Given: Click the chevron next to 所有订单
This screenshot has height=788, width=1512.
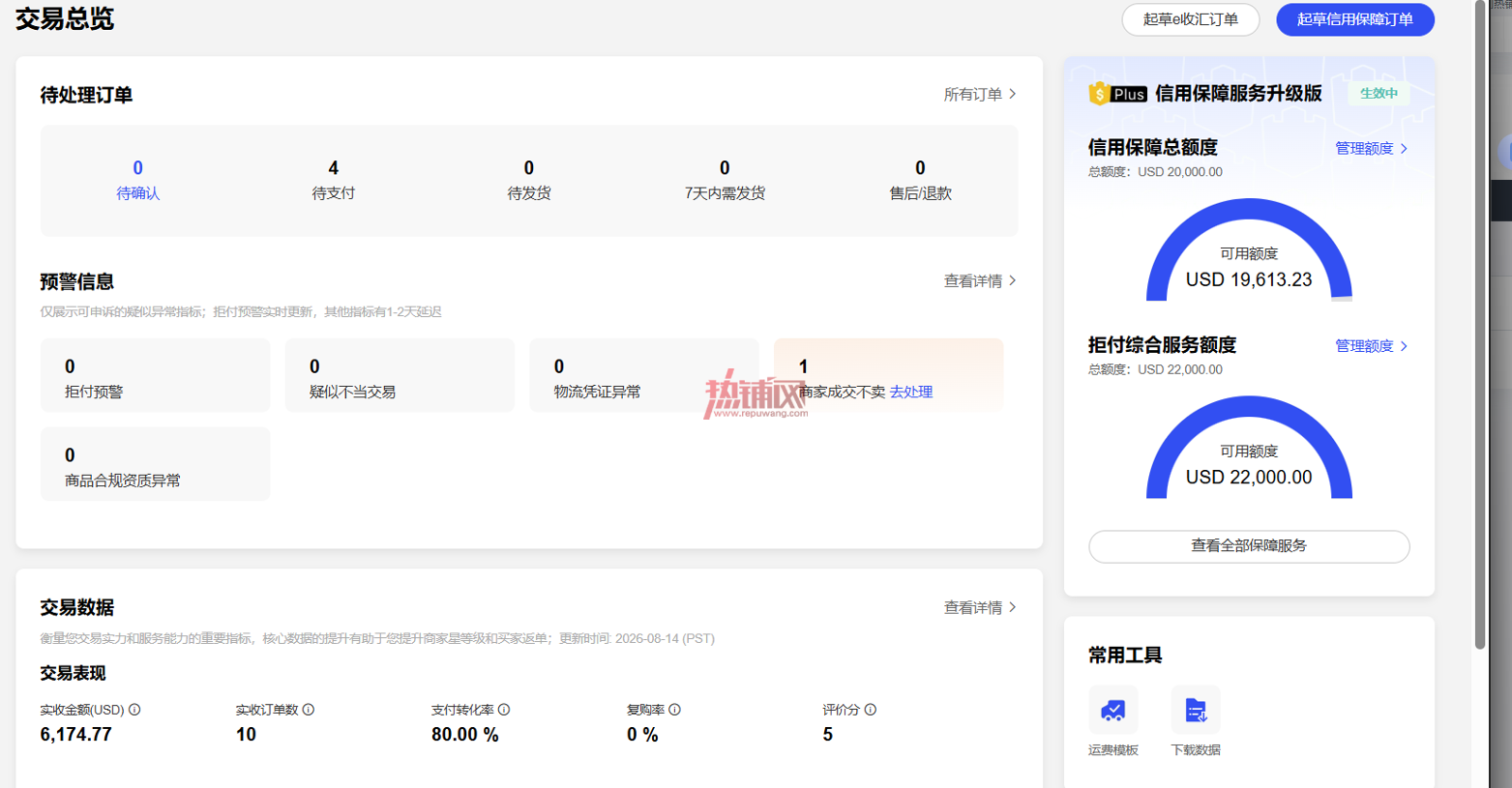Looking at the screenshot, I should (x=1013, y=94).
